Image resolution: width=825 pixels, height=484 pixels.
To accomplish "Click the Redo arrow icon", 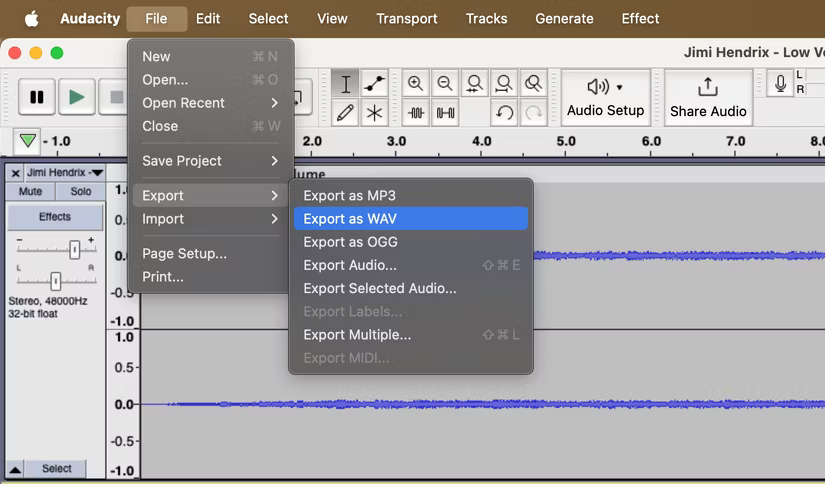I will click(x=534, y=113).
